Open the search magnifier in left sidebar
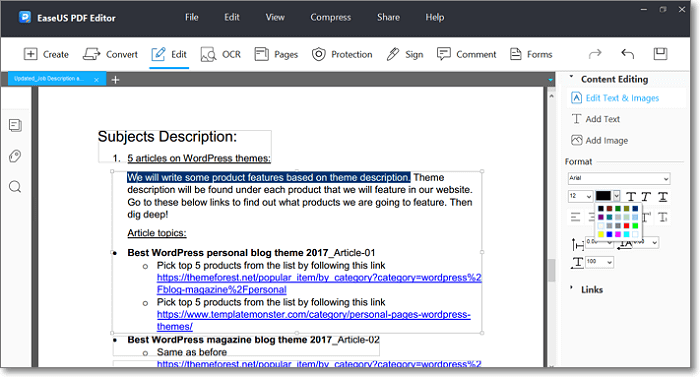 pos(15,186)
